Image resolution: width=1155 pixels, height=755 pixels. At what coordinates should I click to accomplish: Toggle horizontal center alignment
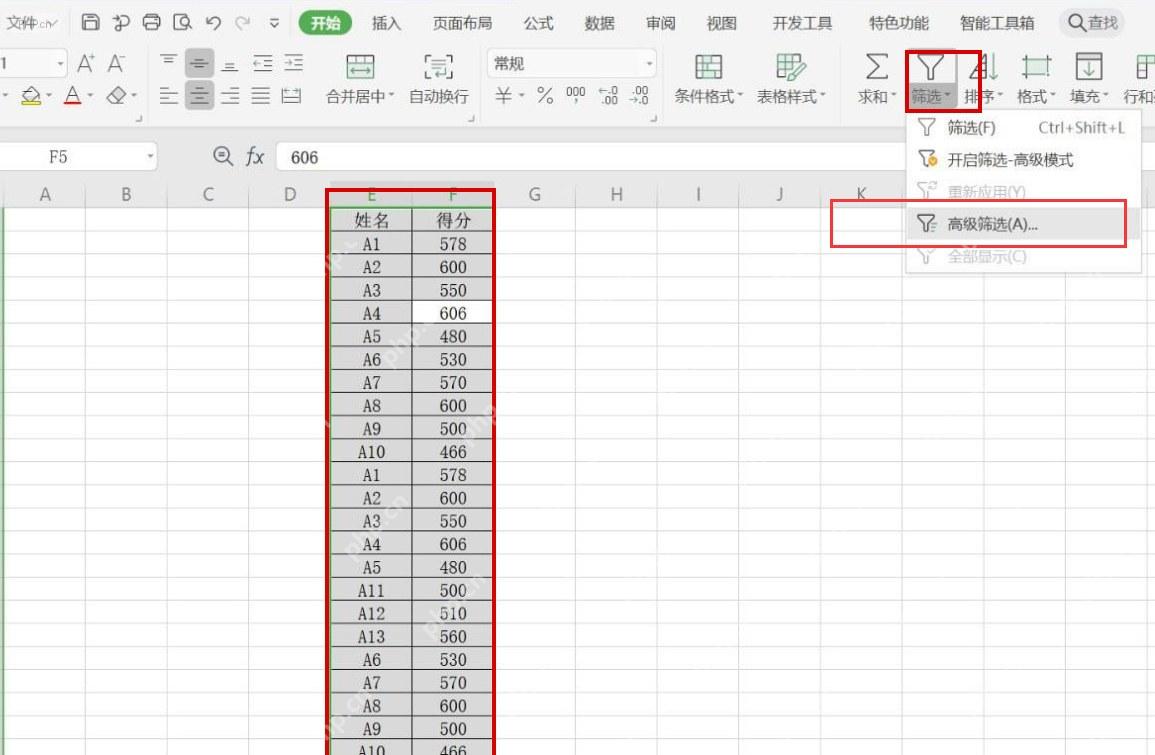pyautogui.click(x=199, y=95)
